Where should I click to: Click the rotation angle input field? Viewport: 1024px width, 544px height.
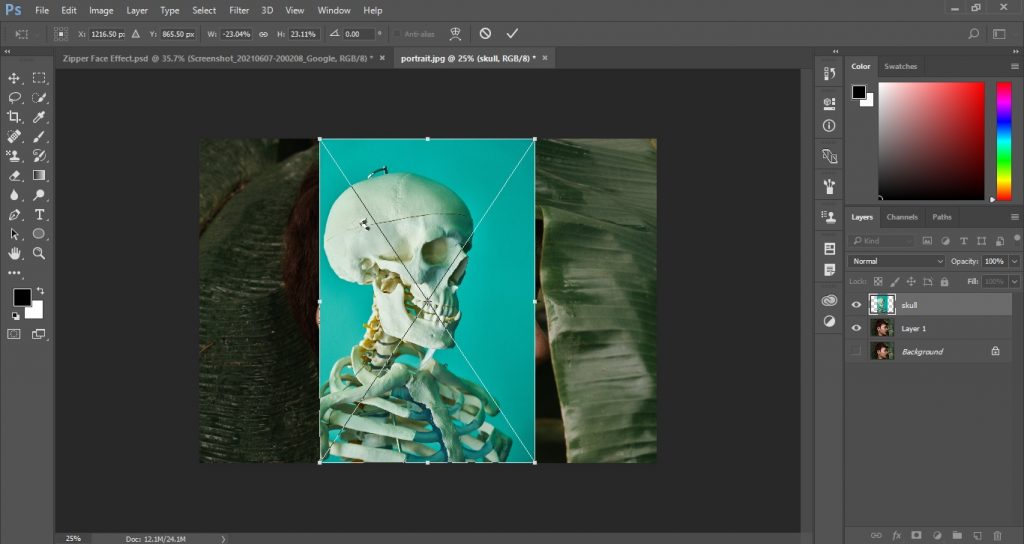coord(359,34)
